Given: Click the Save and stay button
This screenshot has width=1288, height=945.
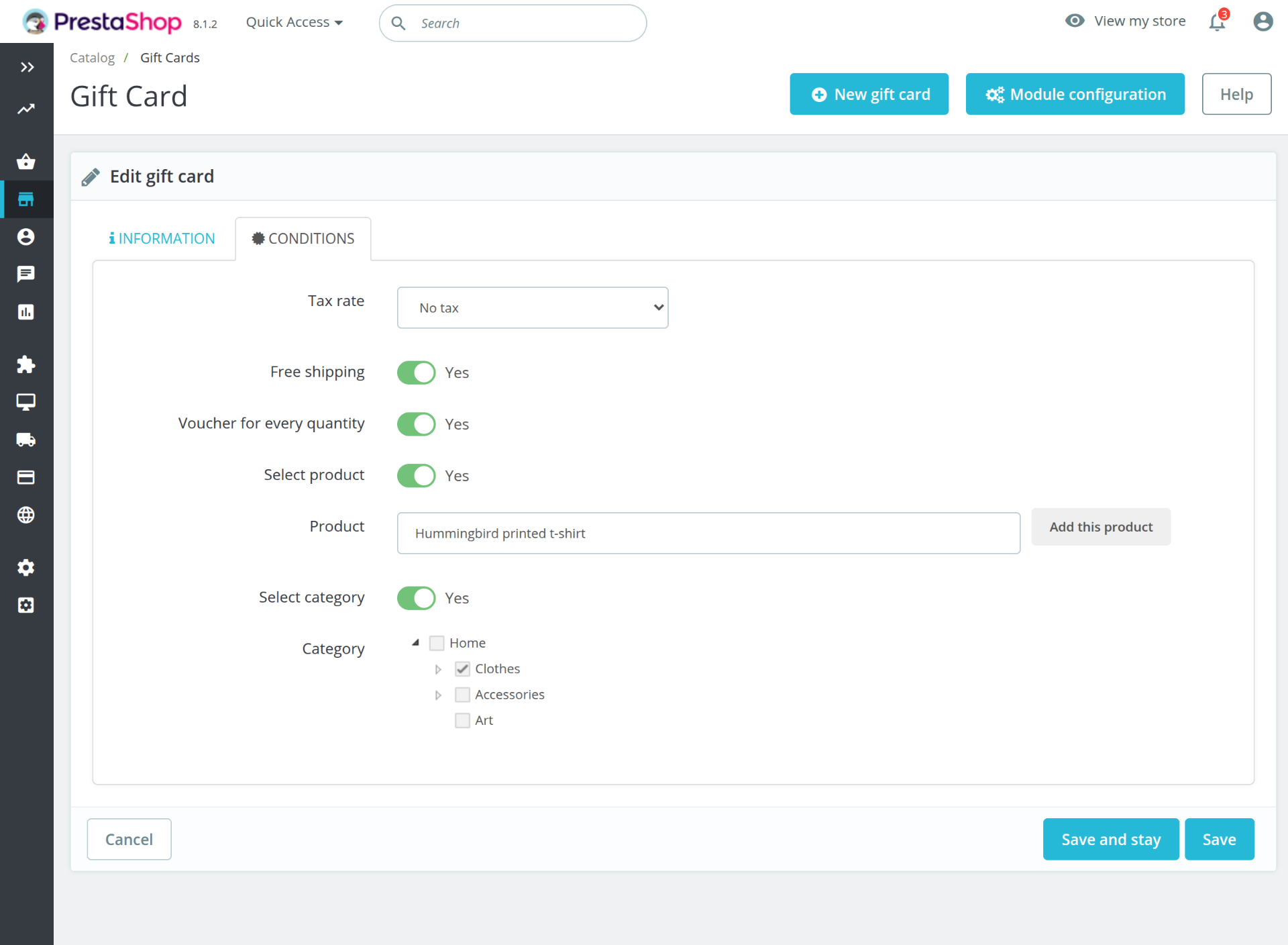Looking at the screenshot, I should [1110, 840].
